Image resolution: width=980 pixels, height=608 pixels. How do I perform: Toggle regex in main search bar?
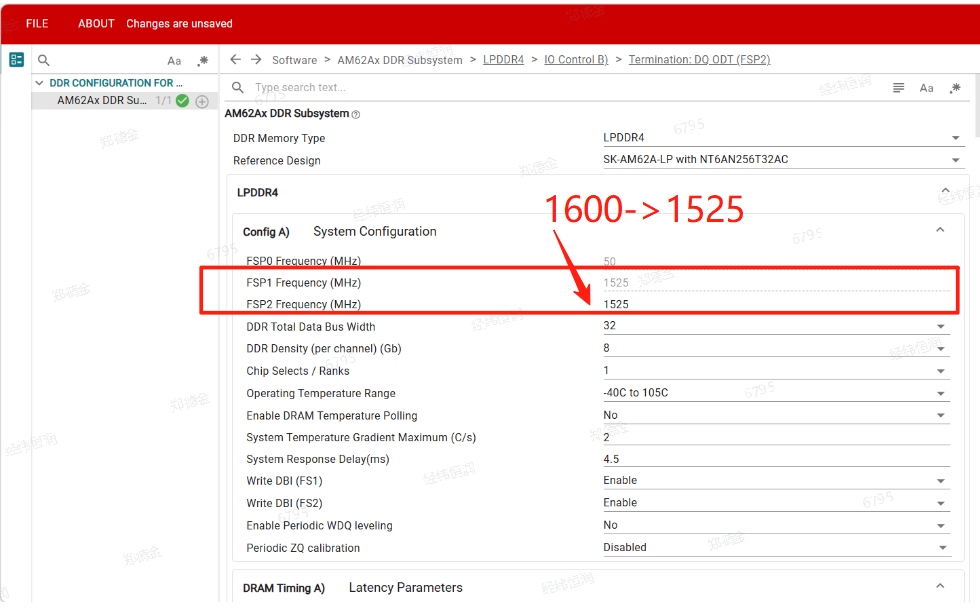pyautogui.click(x=955, y=88)
